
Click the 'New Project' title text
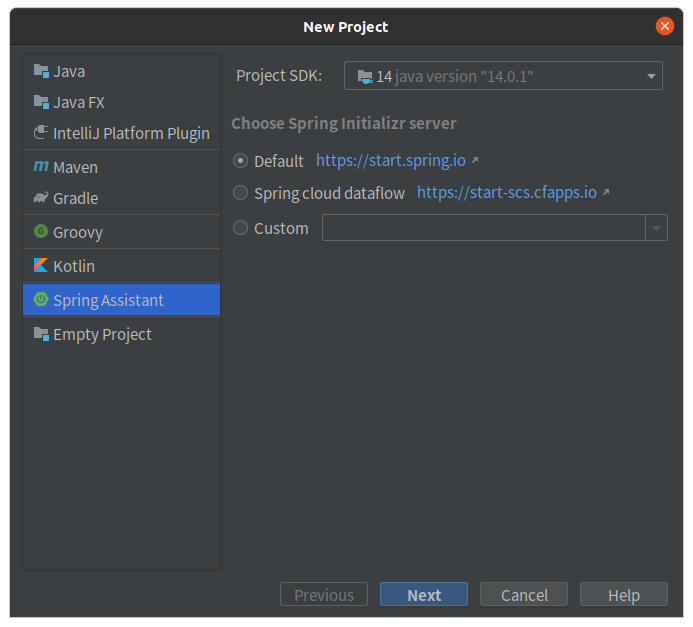coord(346,27)
